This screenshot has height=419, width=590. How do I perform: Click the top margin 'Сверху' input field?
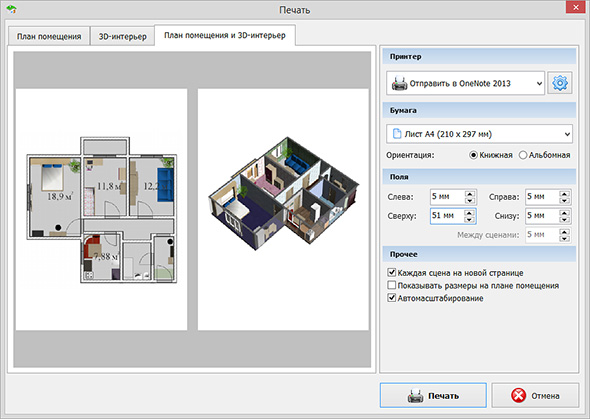447,216
